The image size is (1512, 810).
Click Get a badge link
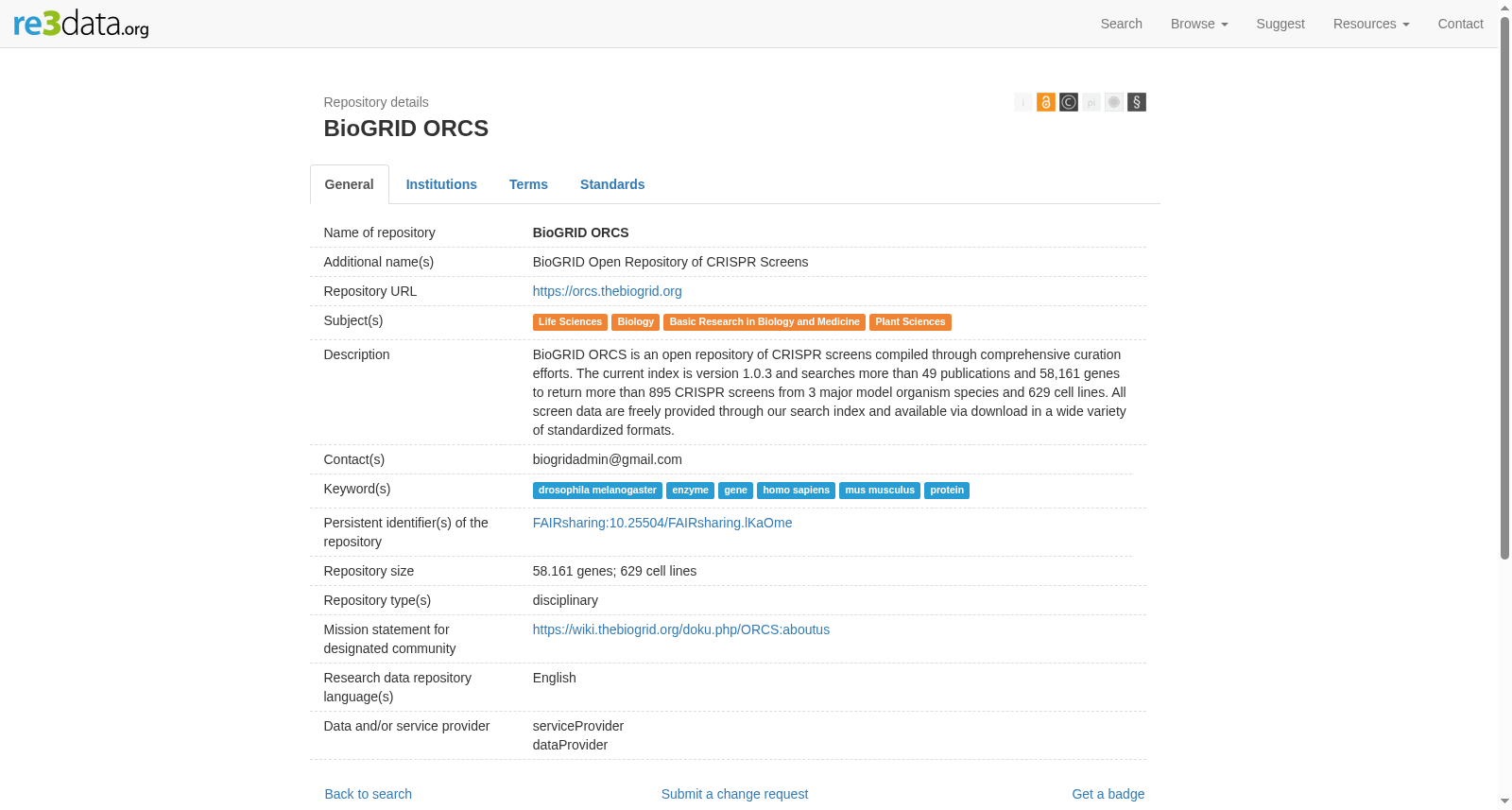click(x=1108, y=794)
